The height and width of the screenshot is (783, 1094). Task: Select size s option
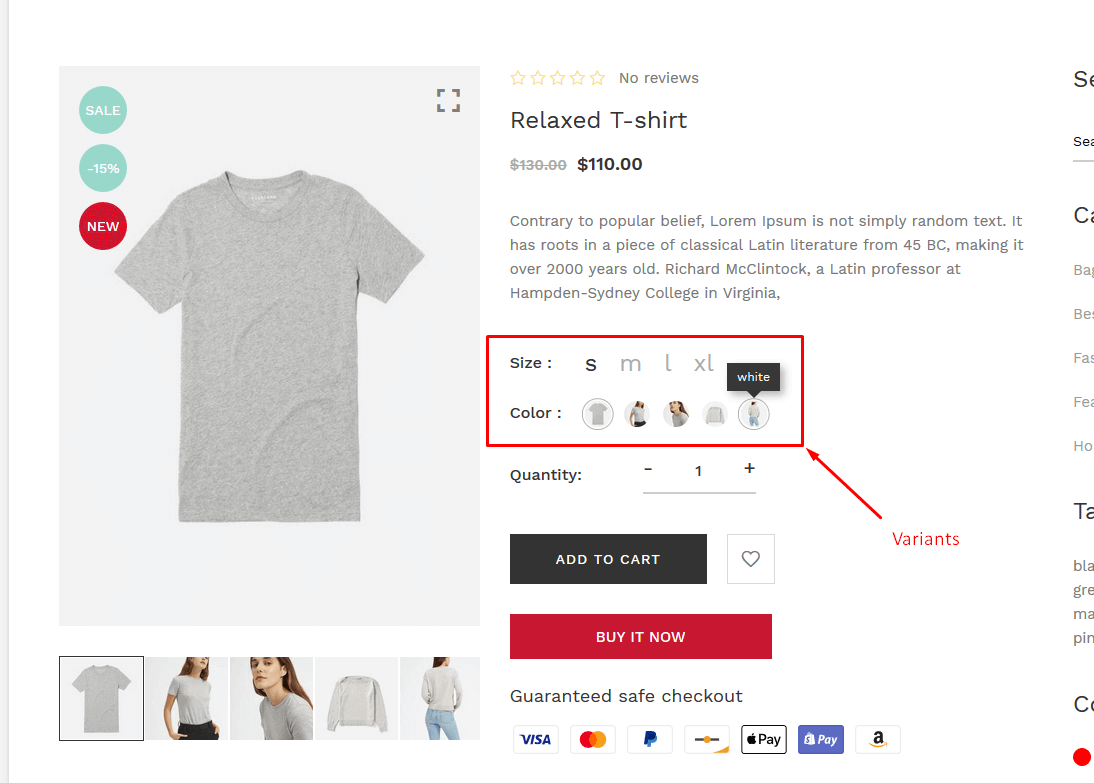click(x=591, y=364)
